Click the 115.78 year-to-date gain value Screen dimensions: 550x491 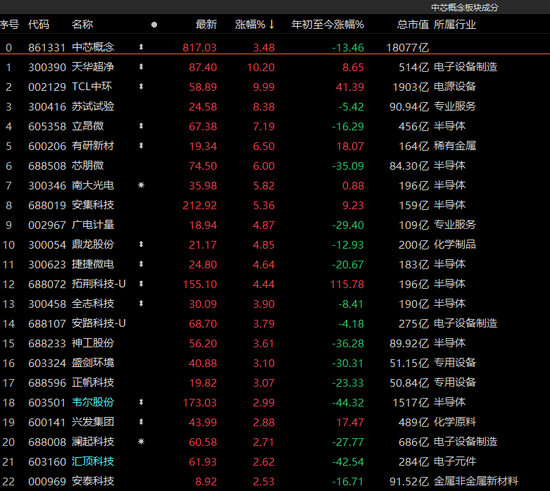(347, 284)
